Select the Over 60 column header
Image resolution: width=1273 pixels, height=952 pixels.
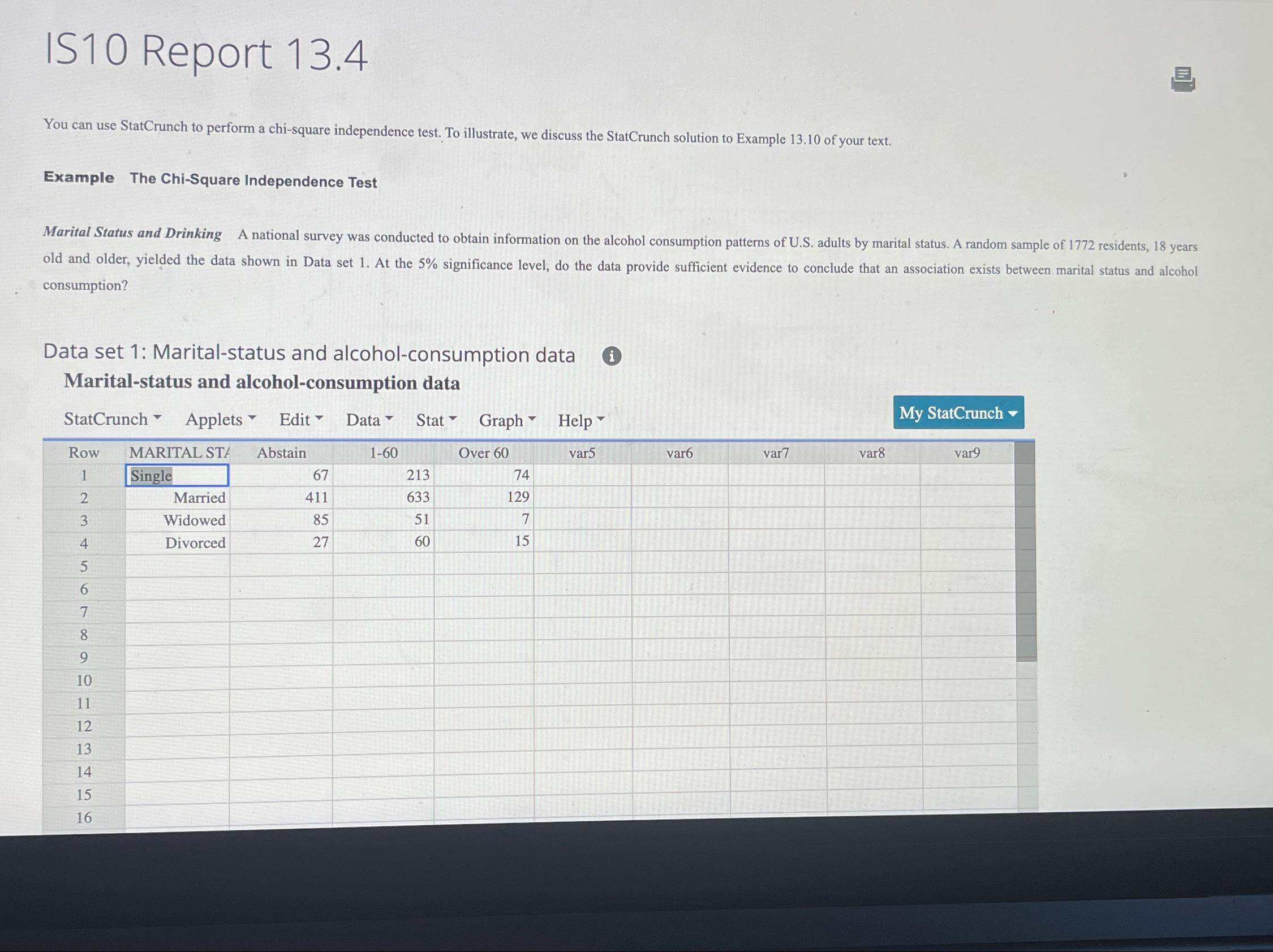pyautogui.click(x=483, y=453)
